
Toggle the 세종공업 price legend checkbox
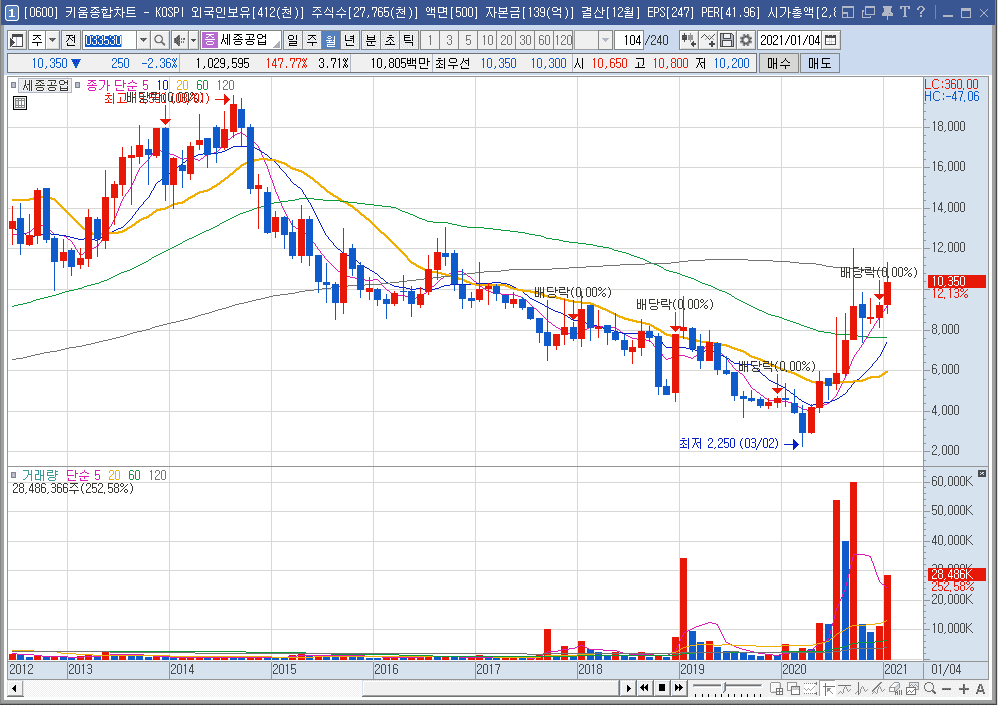(13, 85)
